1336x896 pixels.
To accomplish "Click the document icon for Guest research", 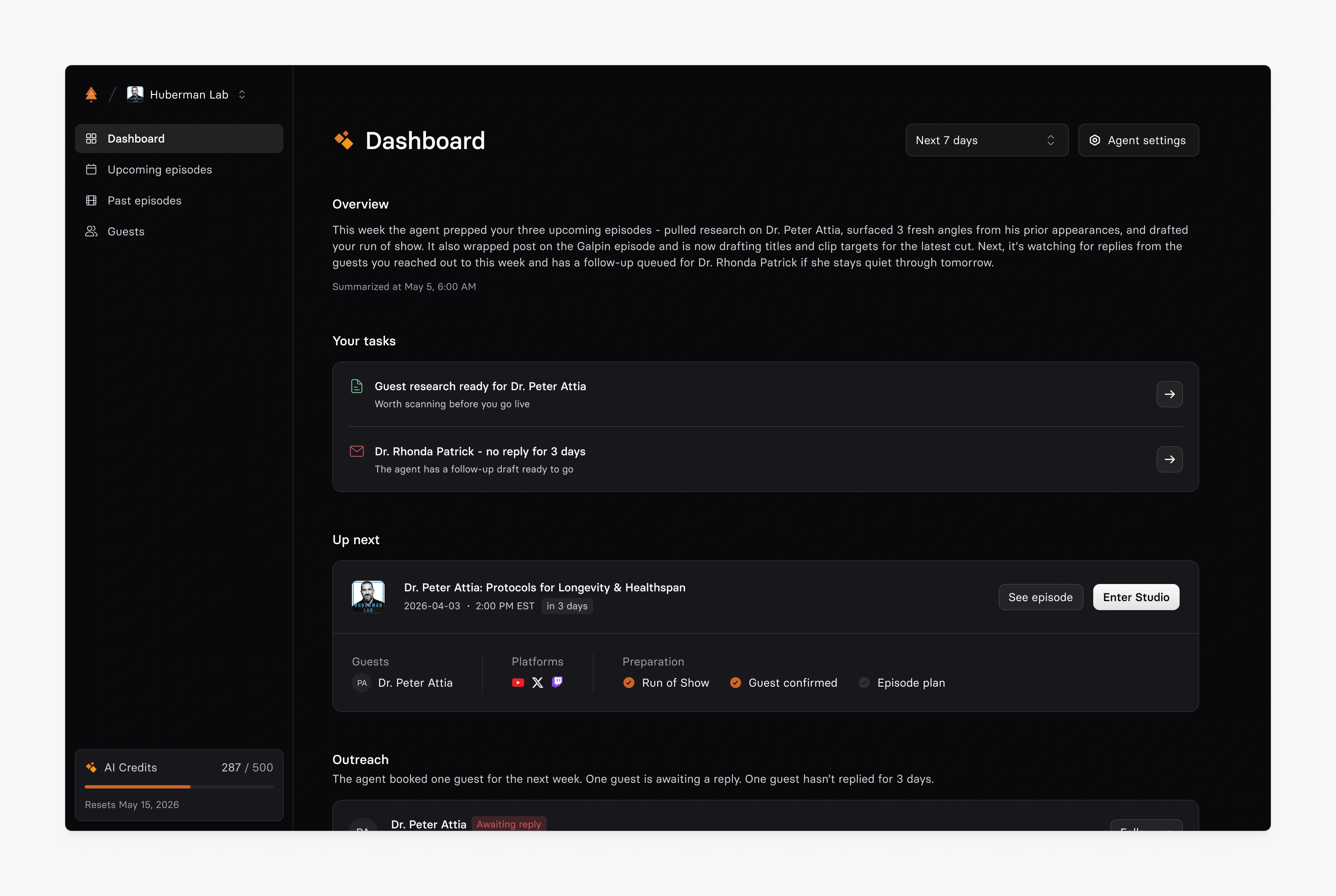I will point(356,386).
